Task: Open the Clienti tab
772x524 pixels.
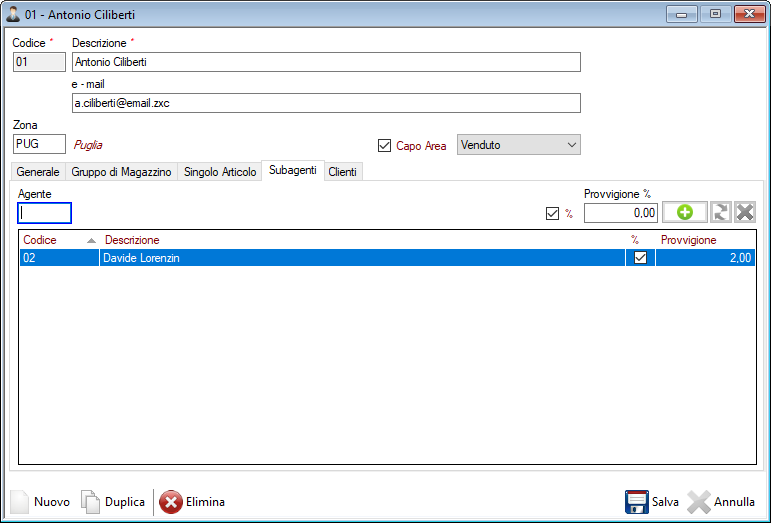Action: [x=343, y=172]
